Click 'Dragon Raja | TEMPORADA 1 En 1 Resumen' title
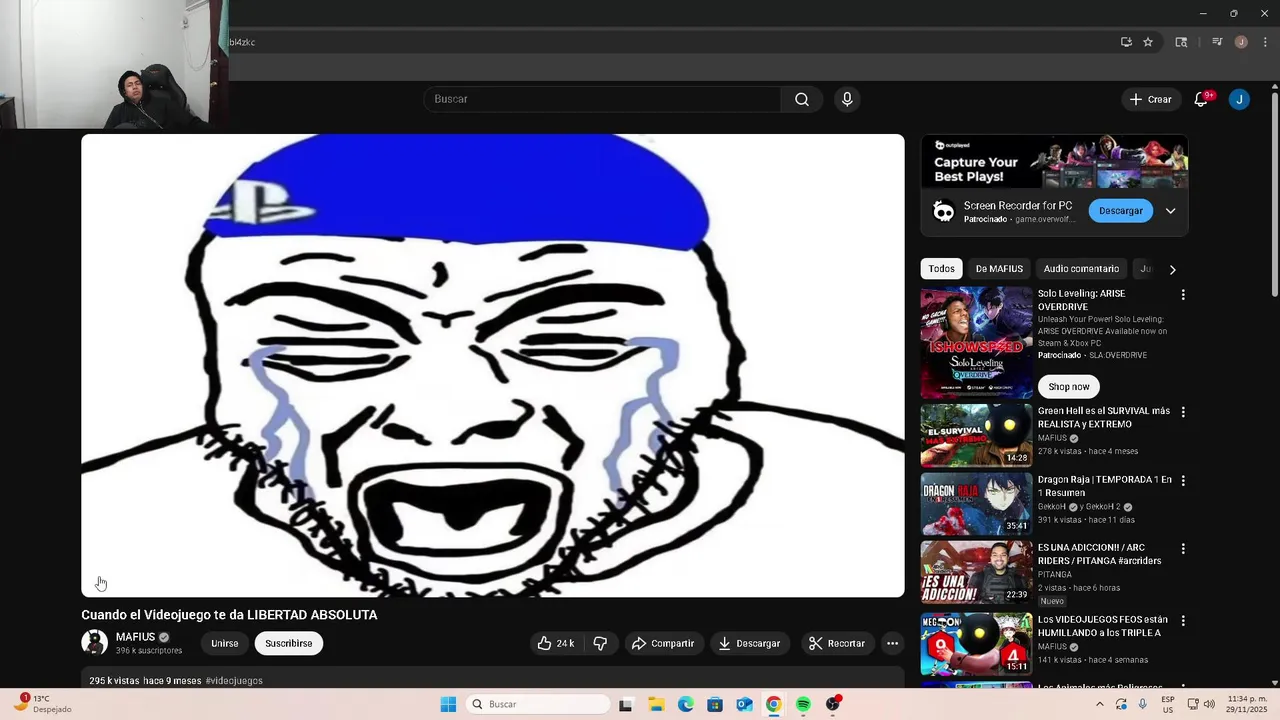This screenshot has height=720, width=1280. coord(1104,487)
